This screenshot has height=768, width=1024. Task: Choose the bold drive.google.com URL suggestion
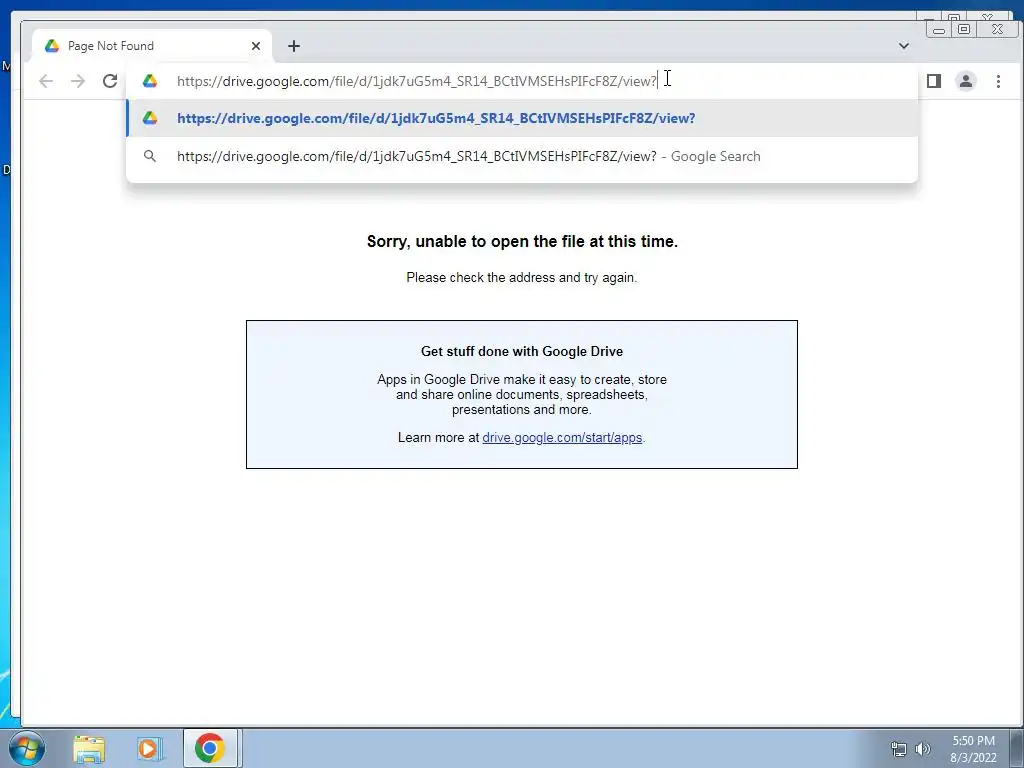point(522,118)
